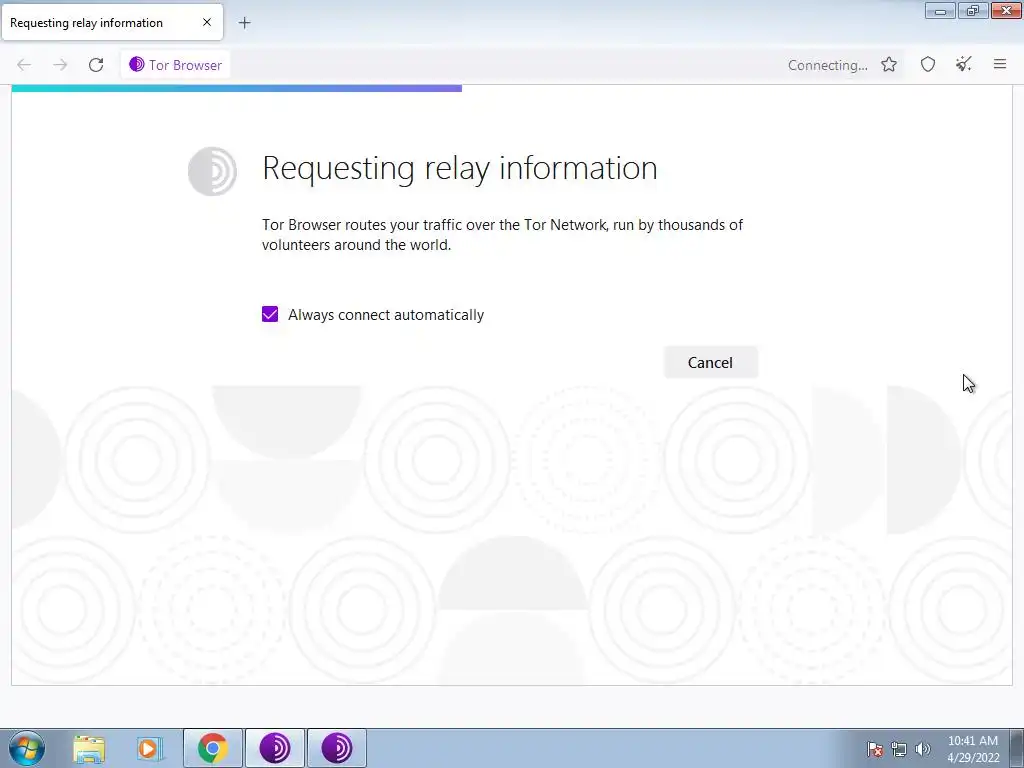1024x768 pixels.
Task: Open File Explorer from the taskbar
Action: coord(89,748)
